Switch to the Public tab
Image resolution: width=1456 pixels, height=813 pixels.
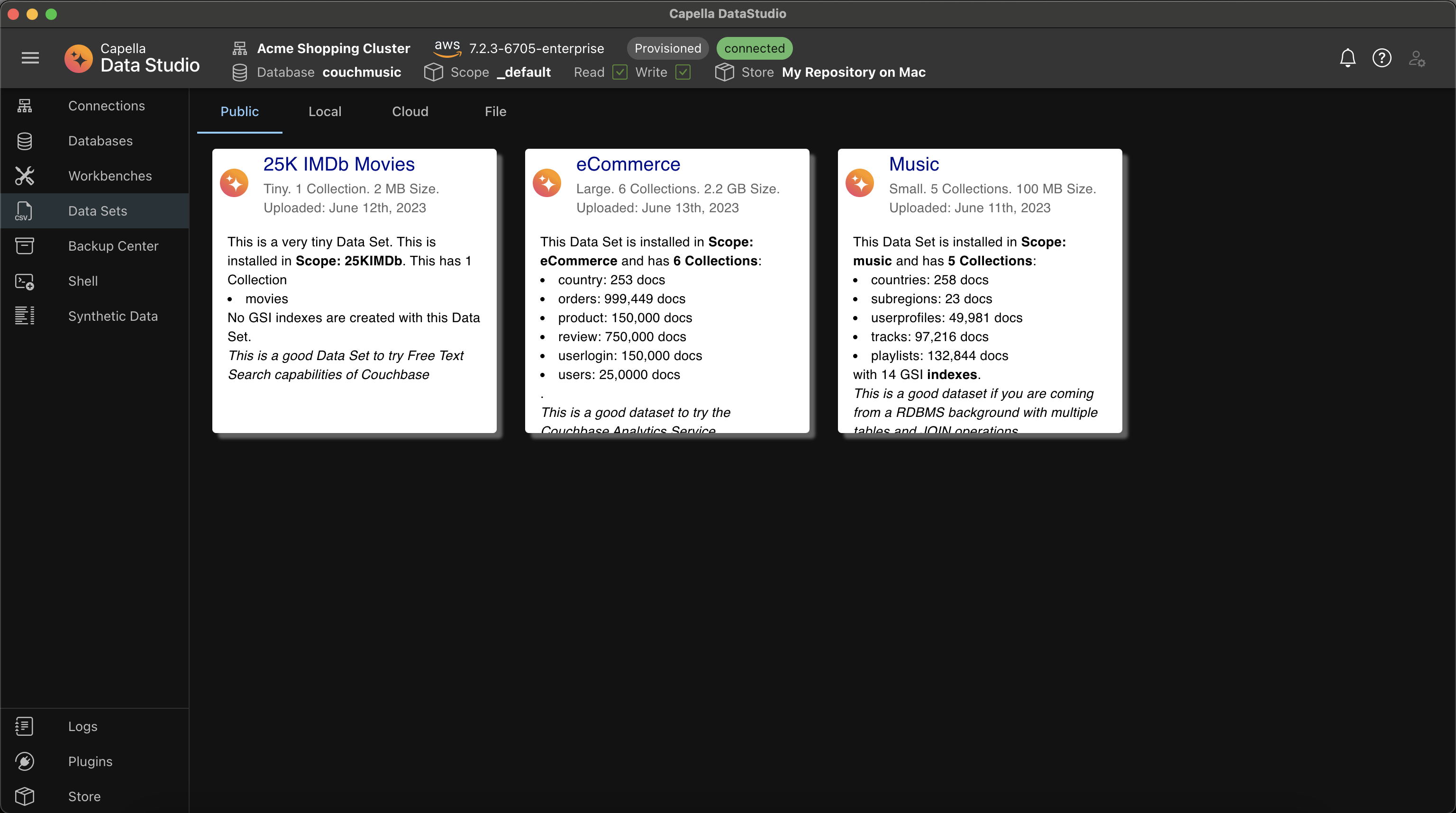click(x=240, y=111)
